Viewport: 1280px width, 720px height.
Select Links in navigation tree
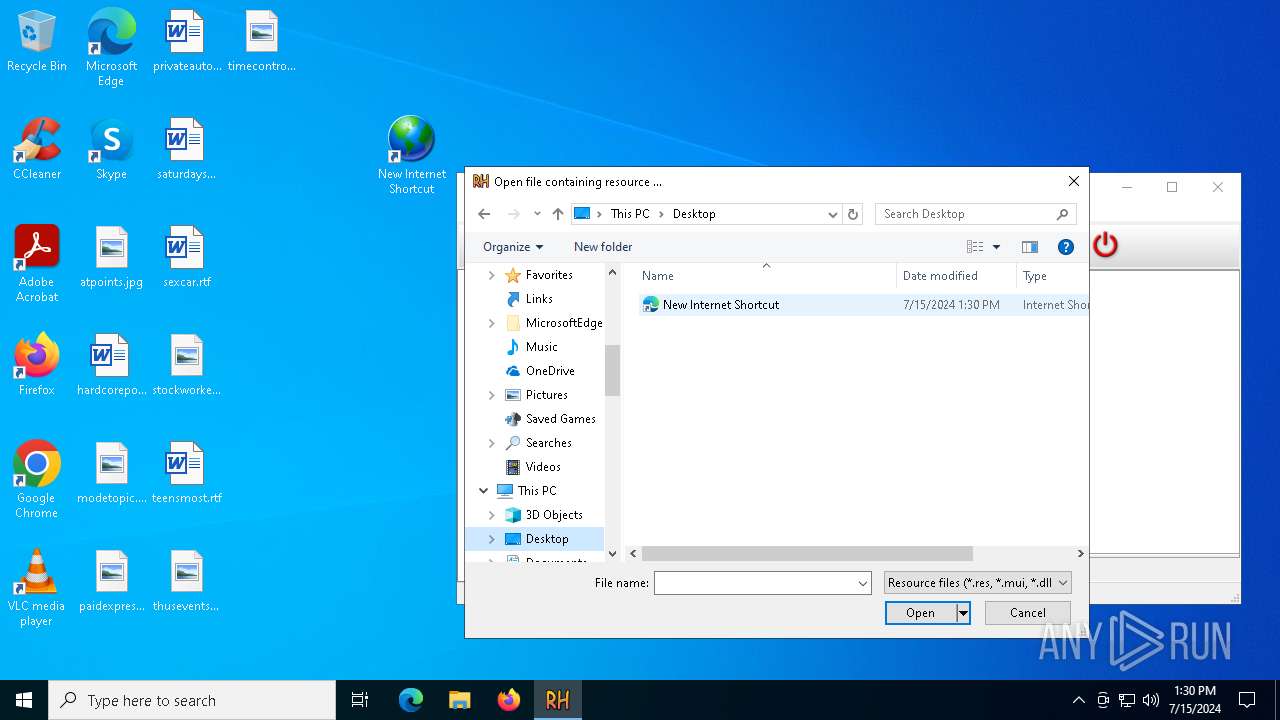[x=539, y=299]
